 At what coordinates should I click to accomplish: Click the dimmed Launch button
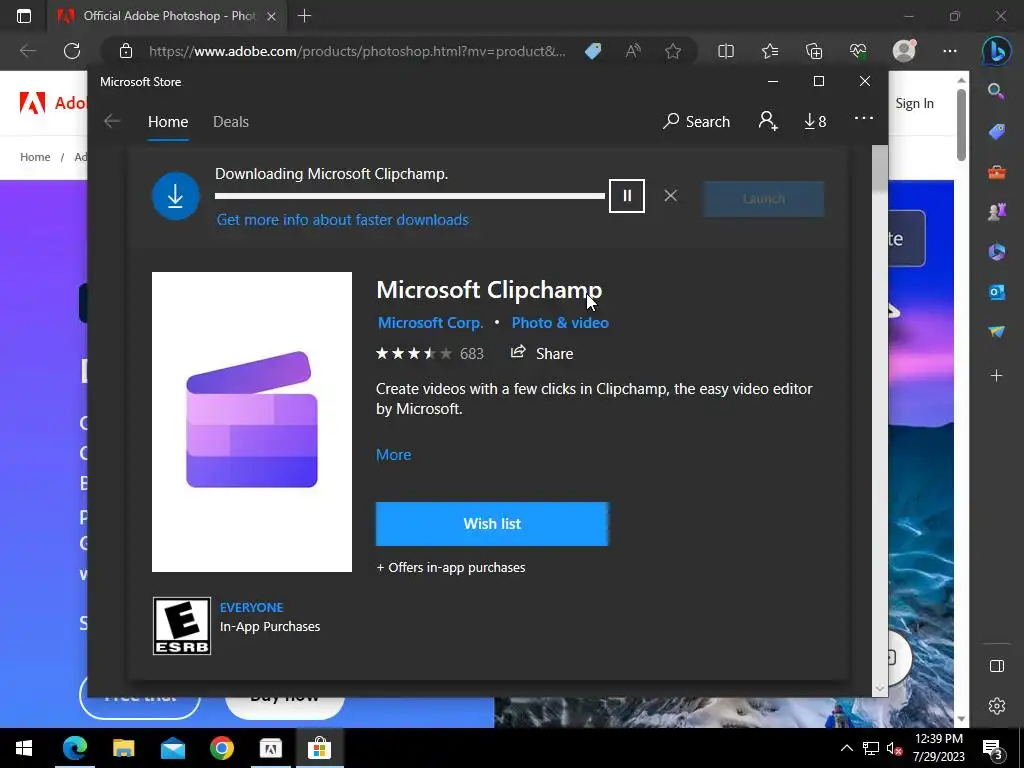[x=763, y=199]
